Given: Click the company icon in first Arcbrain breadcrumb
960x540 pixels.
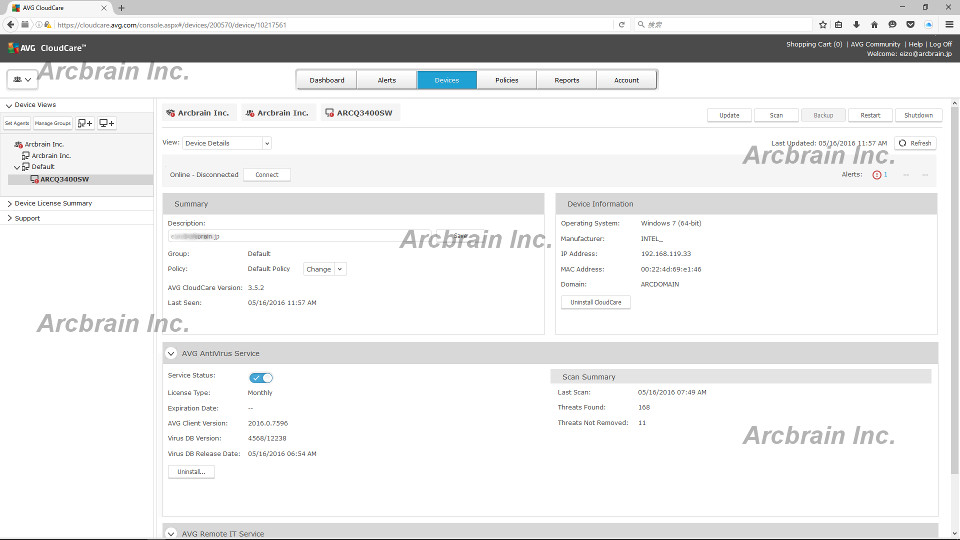Looking at the screenshot, I should point(171,113).
